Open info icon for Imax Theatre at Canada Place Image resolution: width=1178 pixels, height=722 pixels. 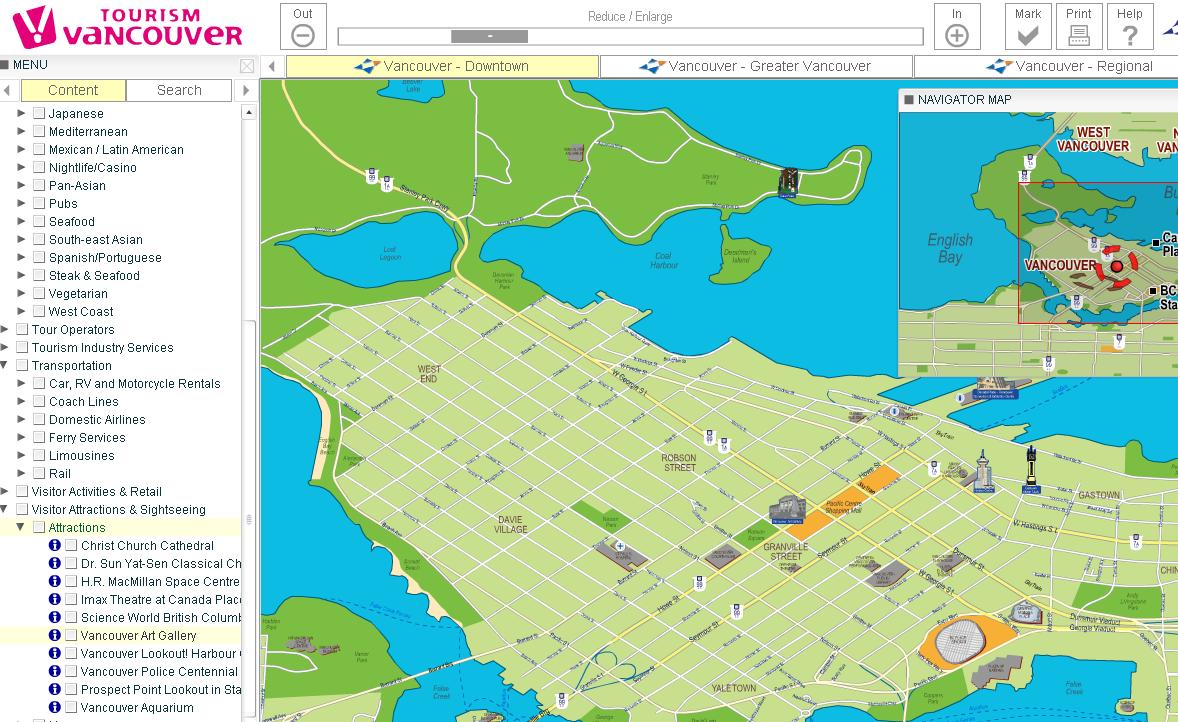click(x=55, y=599)
